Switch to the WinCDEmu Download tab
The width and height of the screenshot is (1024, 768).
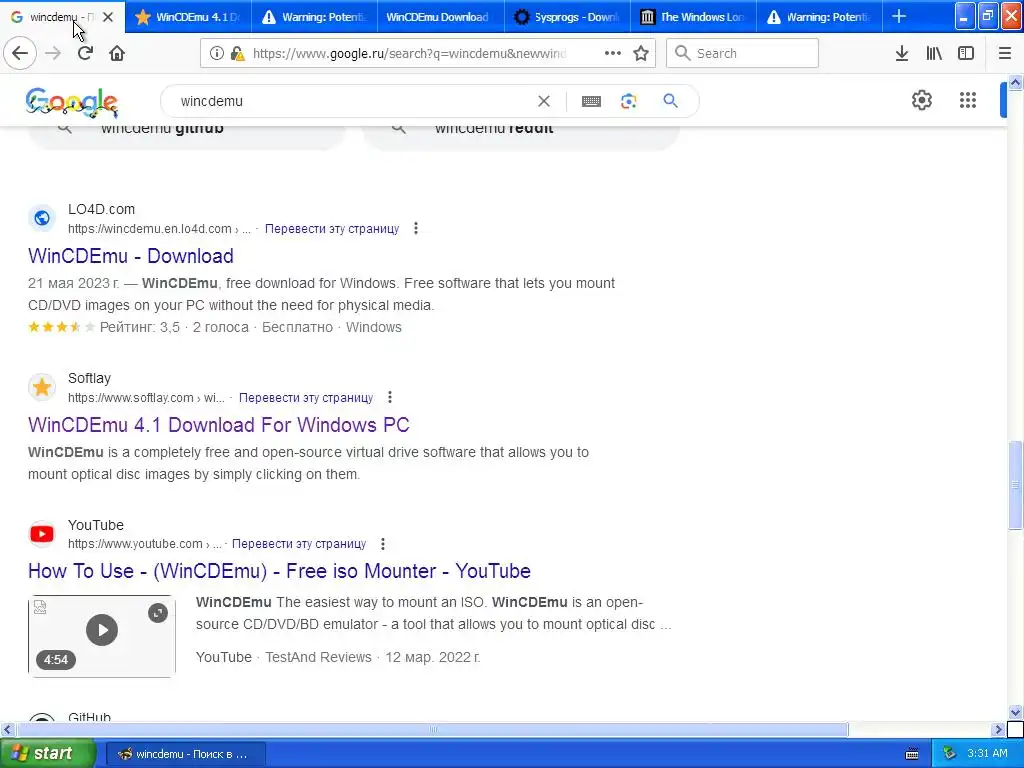(x=440, y=17)
